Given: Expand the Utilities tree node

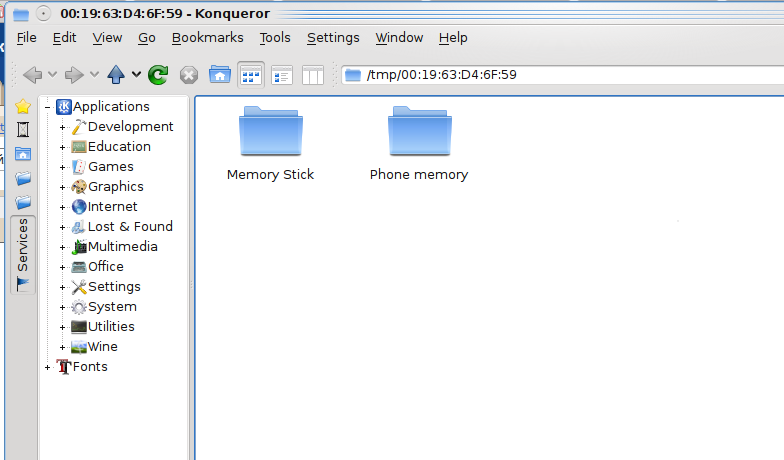Looking at the screenshot, I should (62, 327).
